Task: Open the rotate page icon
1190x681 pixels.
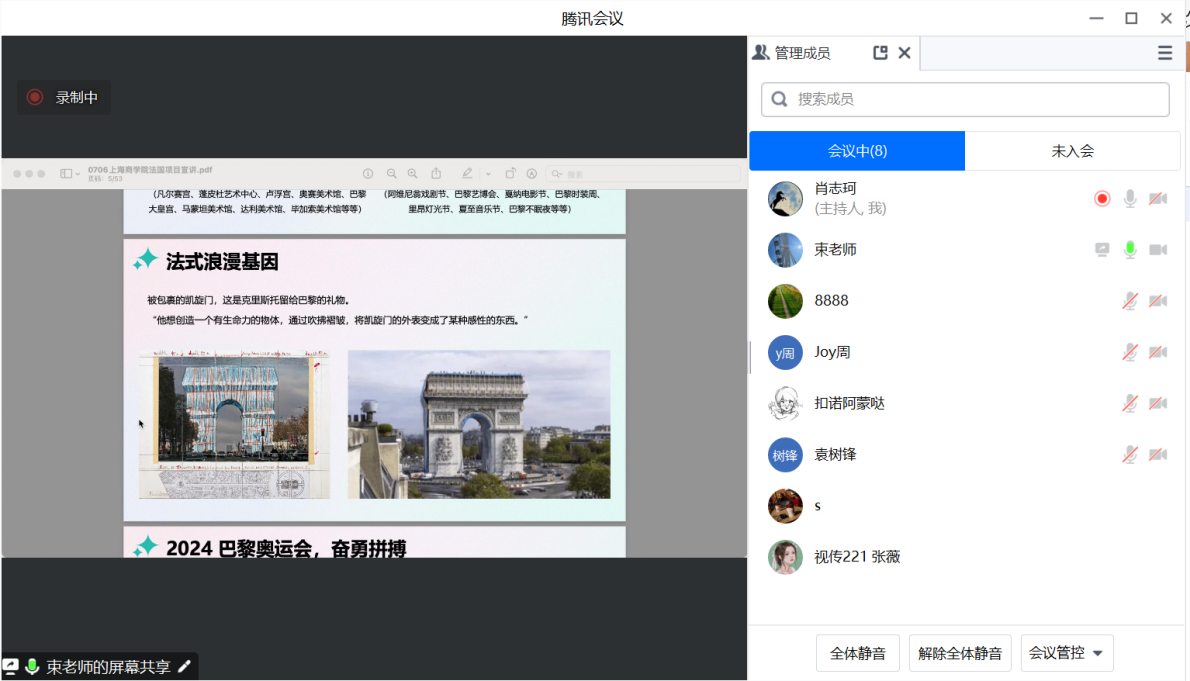Action: pos(509,173)
